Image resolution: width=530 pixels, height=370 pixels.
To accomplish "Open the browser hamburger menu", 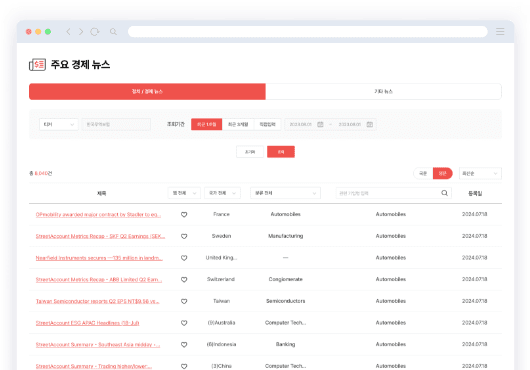I will point(500,32).
